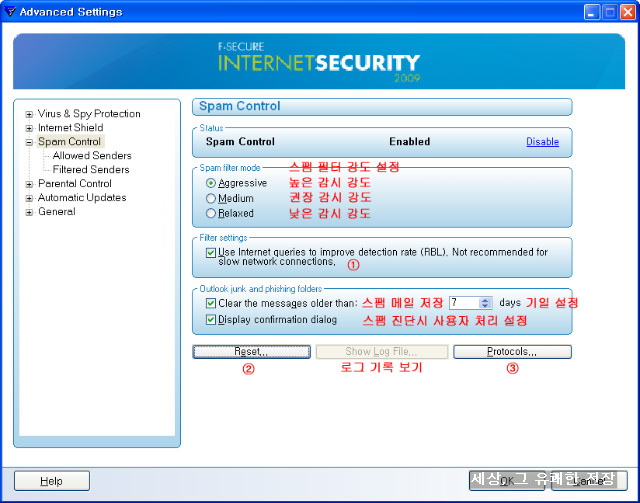Viewport: 640px width, 503px height.
Task: Expand the General tree node
Action: coord(29,212)
